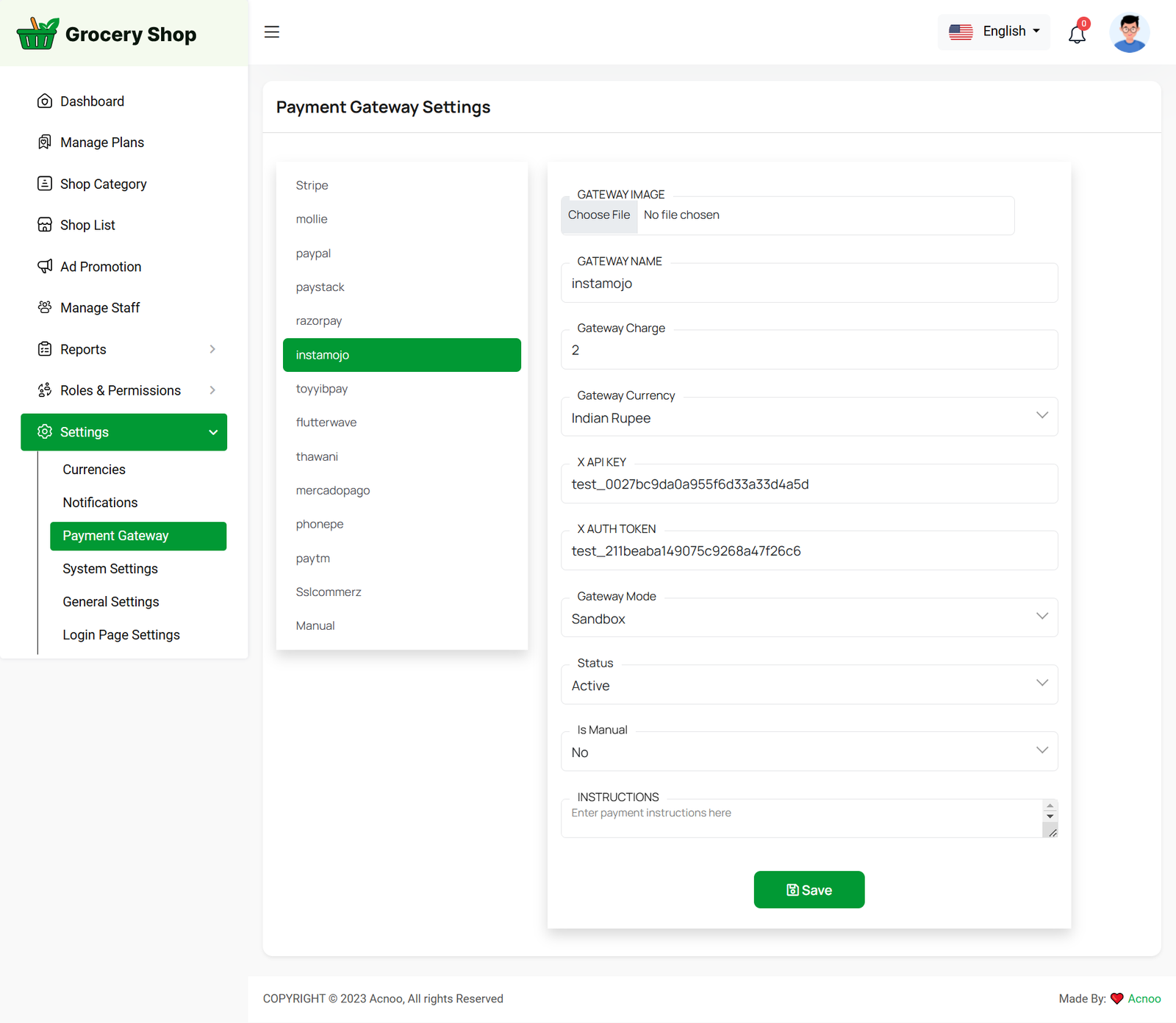Open the English language selector
Viewport: 1176px width, 1023px height.
click(x=994, y=32)
